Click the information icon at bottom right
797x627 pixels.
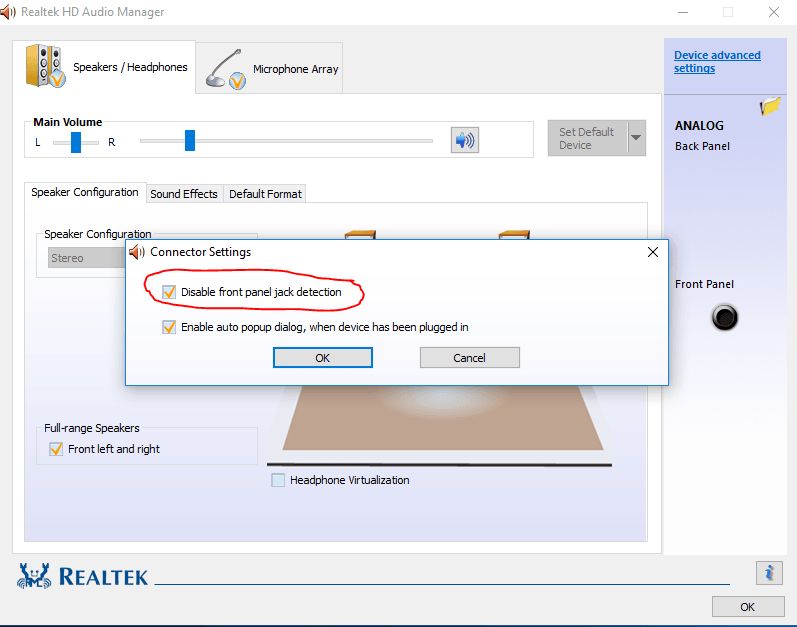[768, 573]
